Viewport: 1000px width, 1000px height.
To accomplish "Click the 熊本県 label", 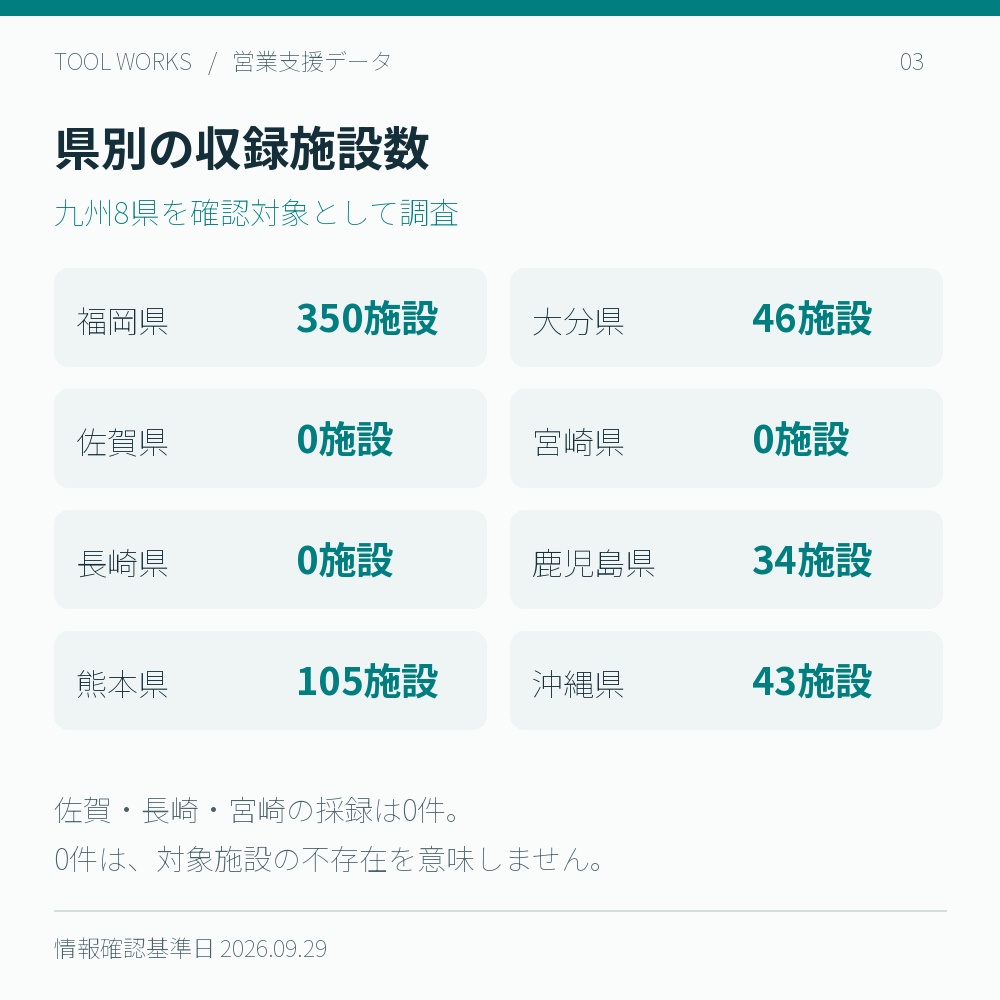I will point(122,684).
